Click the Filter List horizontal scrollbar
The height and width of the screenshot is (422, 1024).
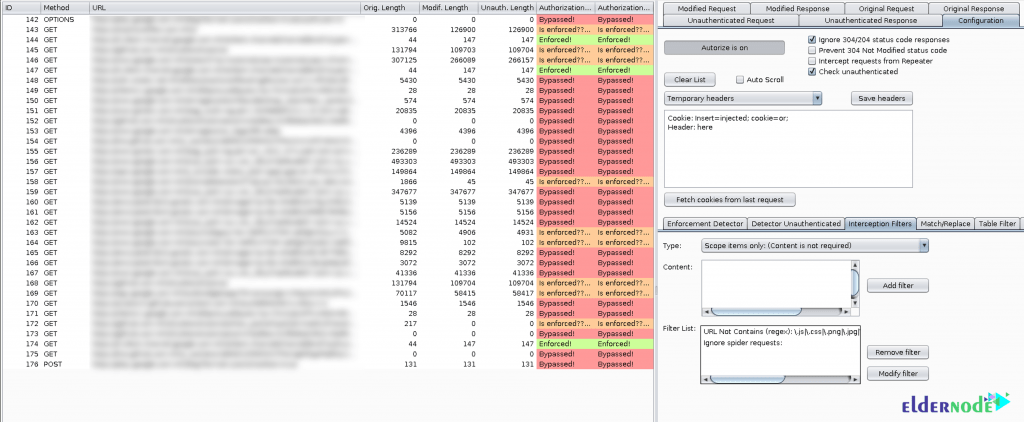tap(780, 379)
